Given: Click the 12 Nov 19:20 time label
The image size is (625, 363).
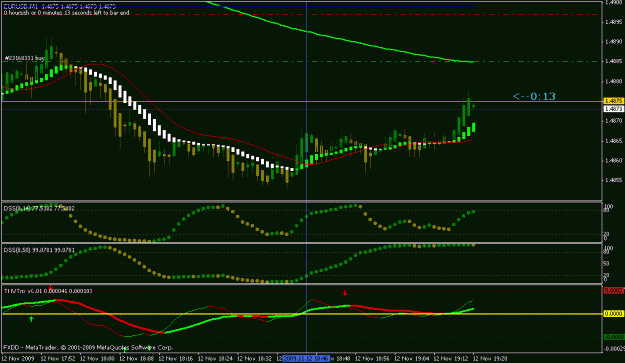Looking at the screenshot, I should click(x=490, y=359).
